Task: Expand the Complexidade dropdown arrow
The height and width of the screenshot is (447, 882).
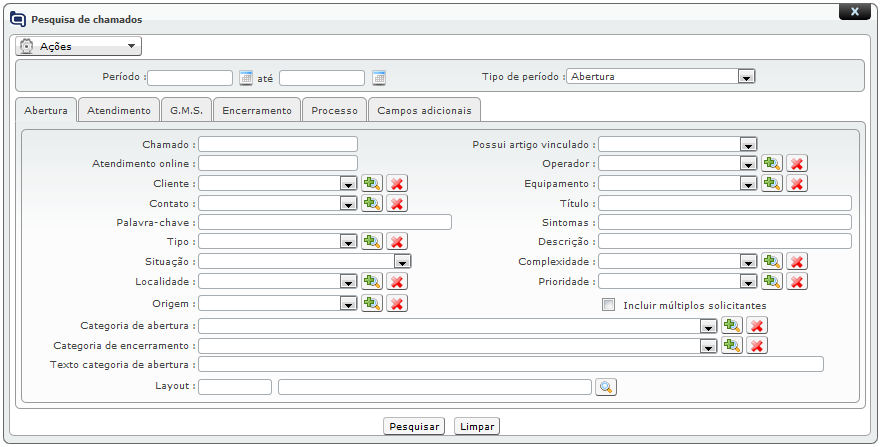Action: (x=748, y=261)
